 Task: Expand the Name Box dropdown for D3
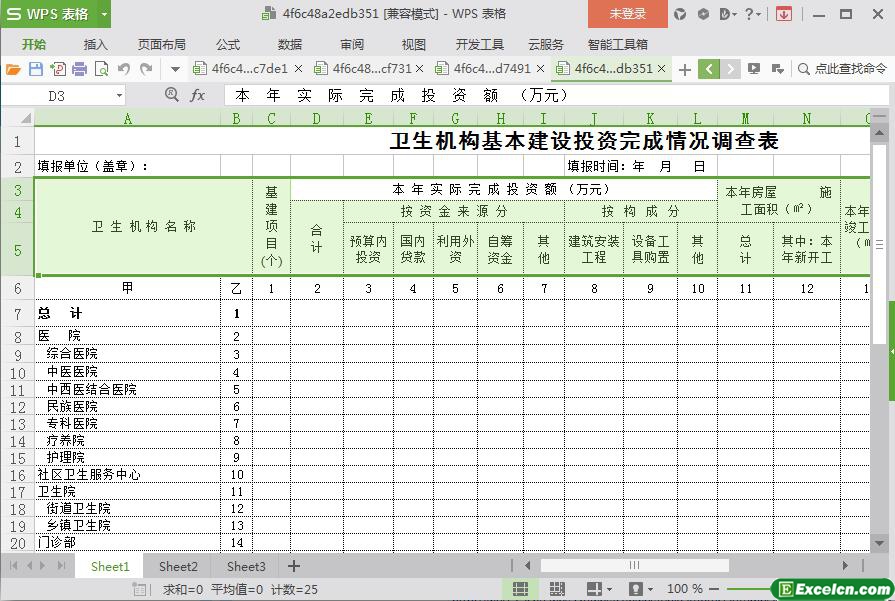click(x=119, y=95)
